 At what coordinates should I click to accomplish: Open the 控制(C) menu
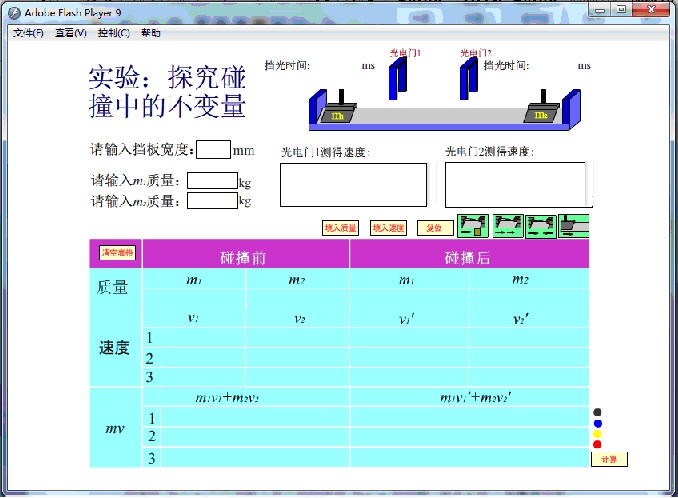point(113,33)
